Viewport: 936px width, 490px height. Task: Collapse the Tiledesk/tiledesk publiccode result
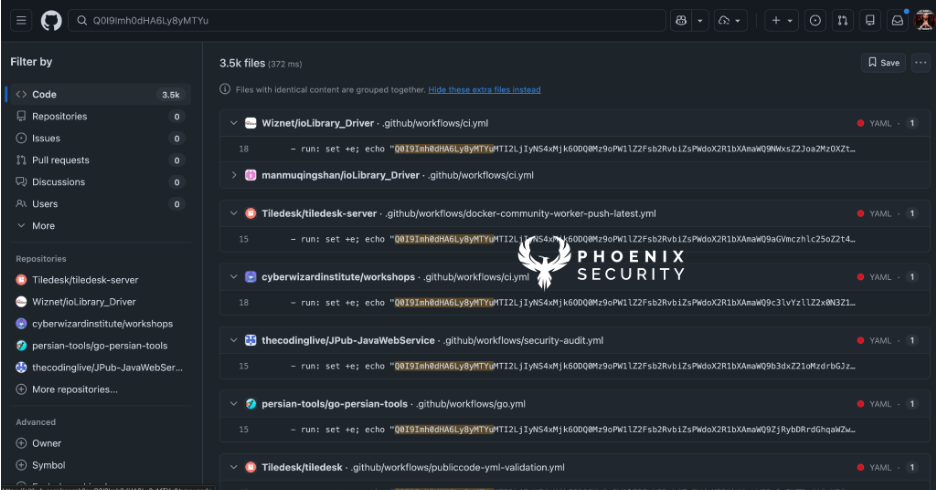point(233,467)
